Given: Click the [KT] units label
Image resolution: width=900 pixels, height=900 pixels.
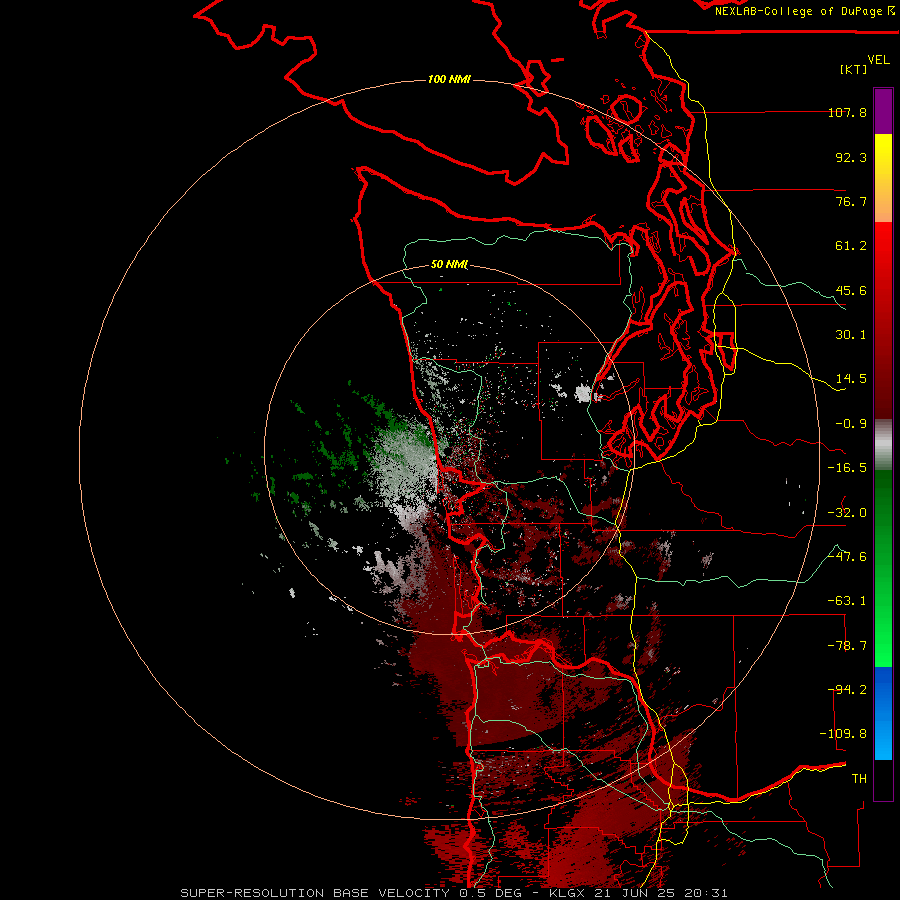Looking at the screenshot, I should [x=854, y=69].
